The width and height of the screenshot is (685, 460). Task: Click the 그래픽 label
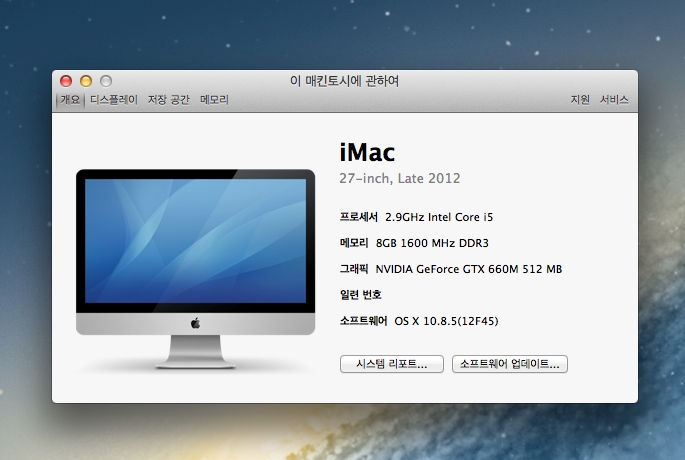pos(354,269)
